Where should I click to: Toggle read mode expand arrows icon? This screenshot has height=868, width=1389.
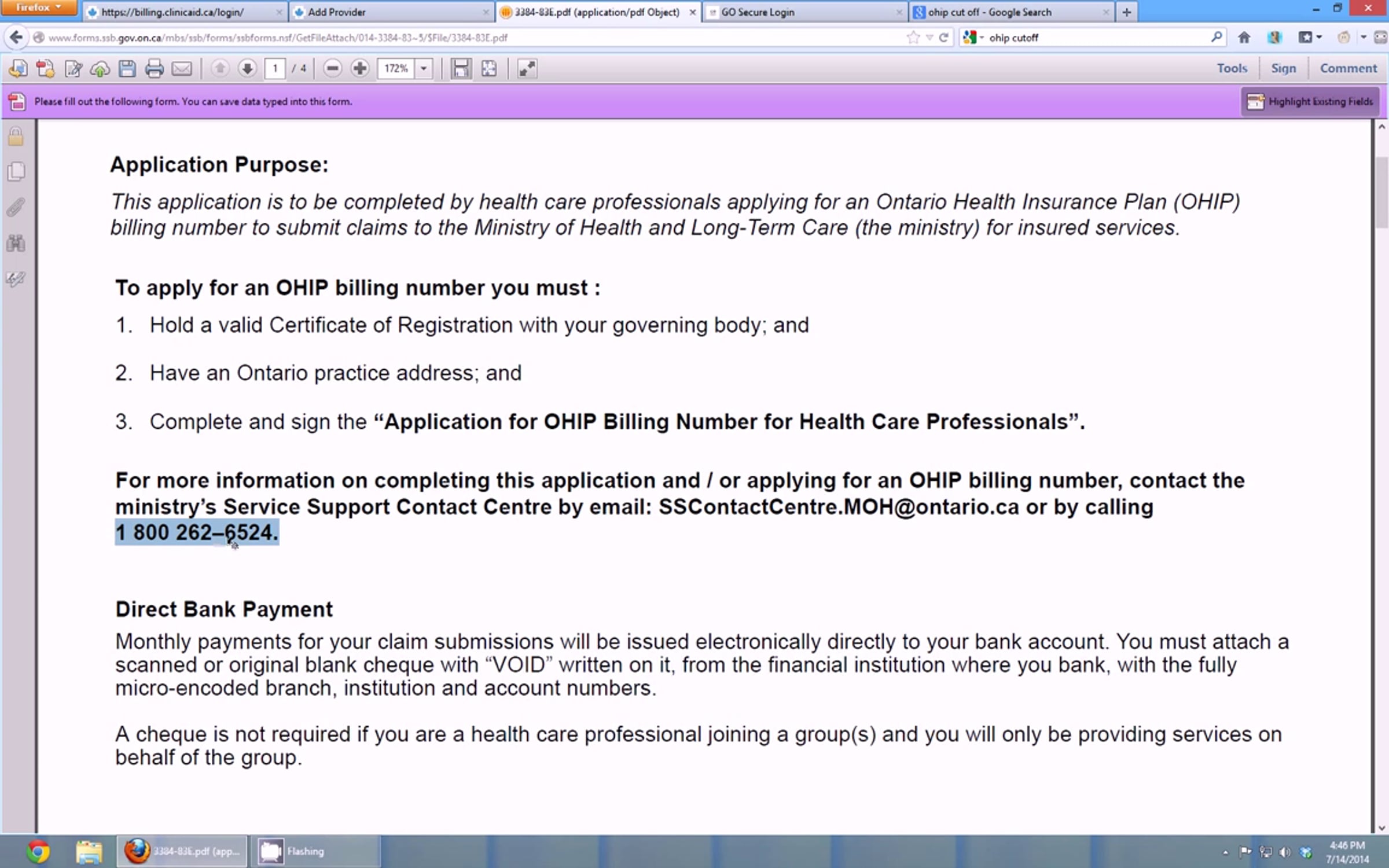click(527, 69)
